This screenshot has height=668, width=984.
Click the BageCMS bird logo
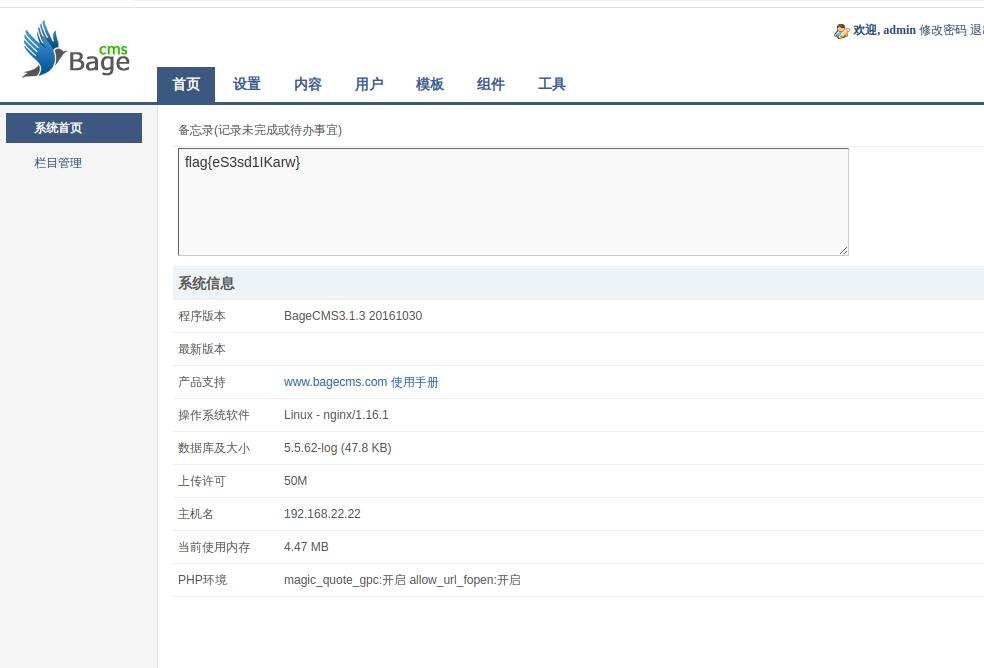75,49
